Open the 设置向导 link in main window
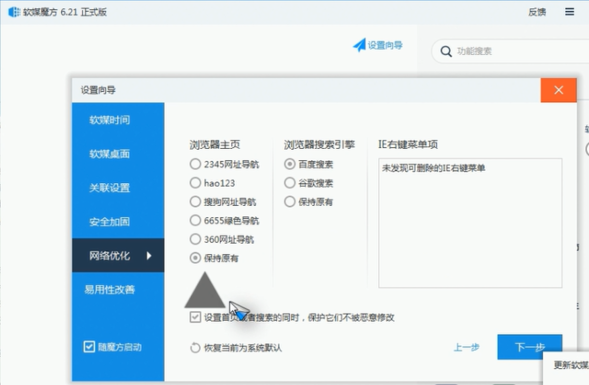The width and height of the screenshot is (589, 385). point(385,45)
